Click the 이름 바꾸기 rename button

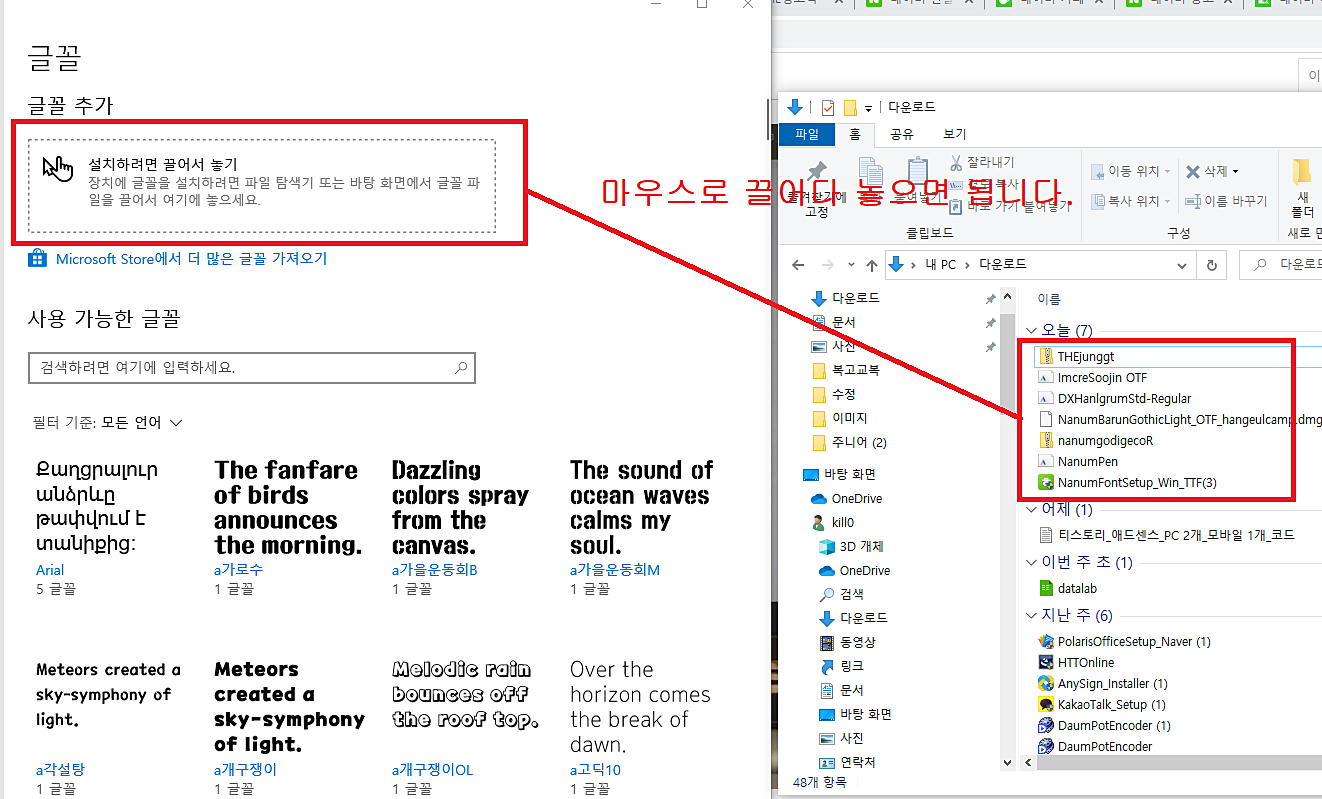pos(1226,201)
